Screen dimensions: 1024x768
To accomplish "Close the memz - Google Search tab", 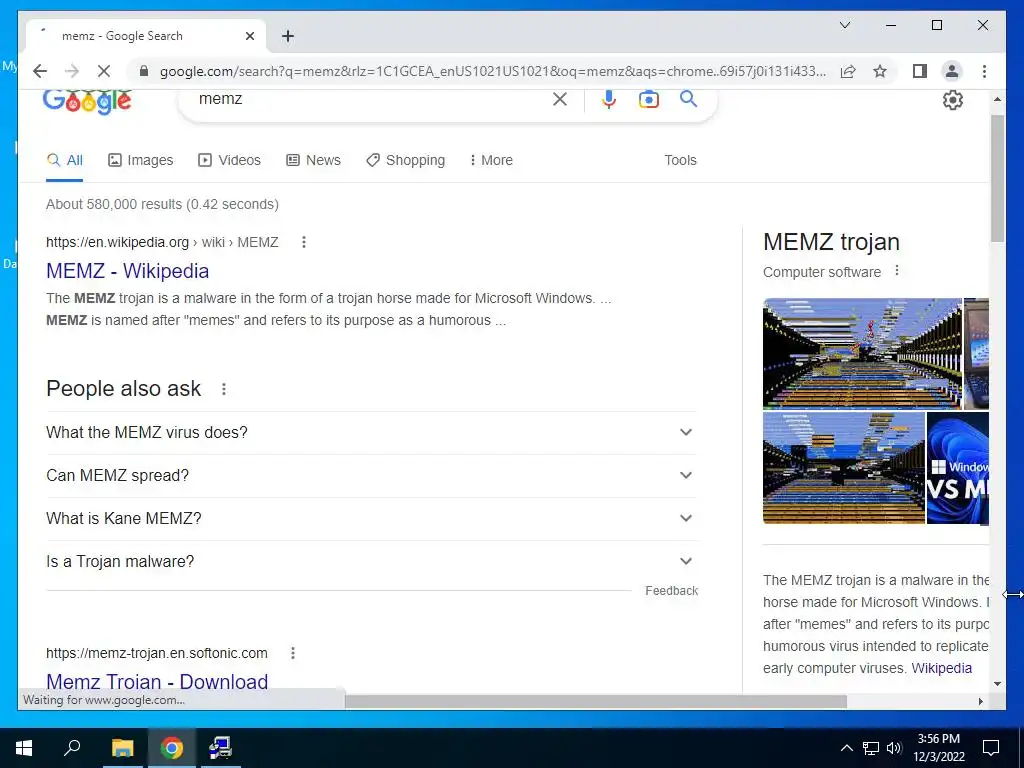I will click(x=249, y=36).
